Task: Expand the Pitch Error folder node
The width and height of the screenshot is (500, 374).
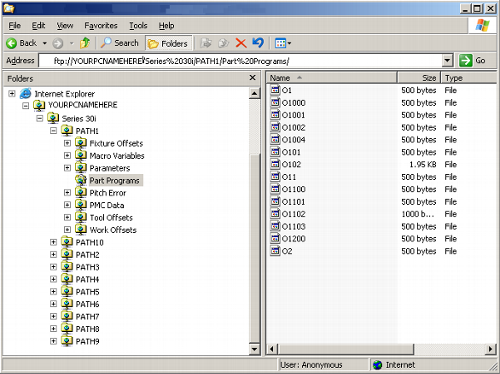Action: point(67,193)
